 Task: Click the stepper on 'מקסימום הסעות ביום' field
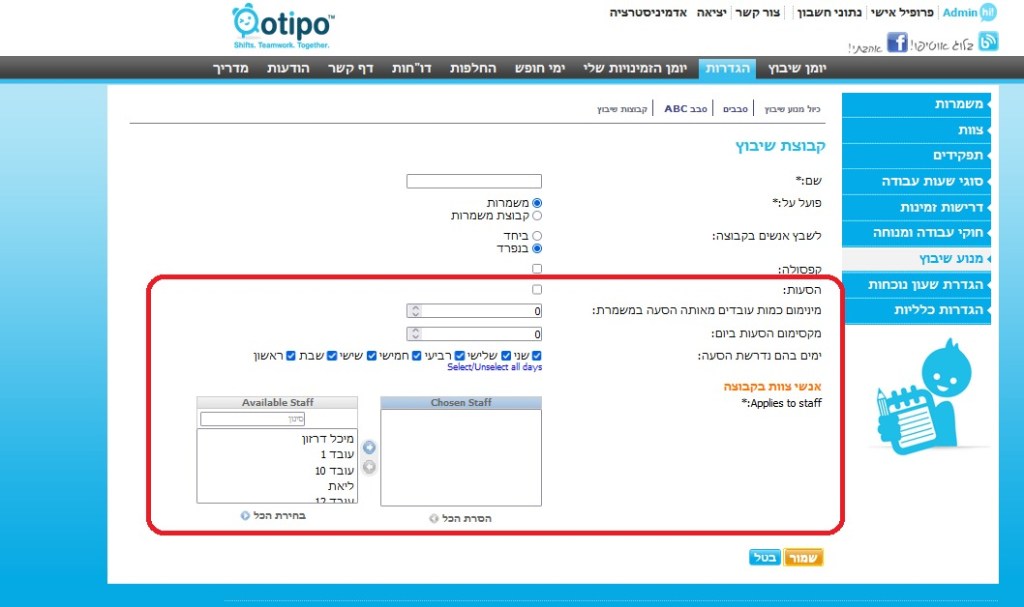click(416, 334)
